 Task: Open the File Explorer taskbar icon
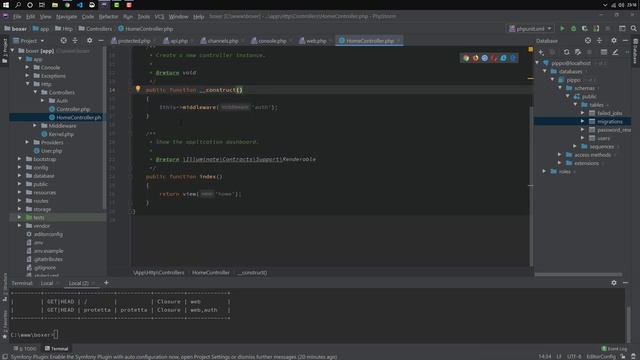[55, 5]
